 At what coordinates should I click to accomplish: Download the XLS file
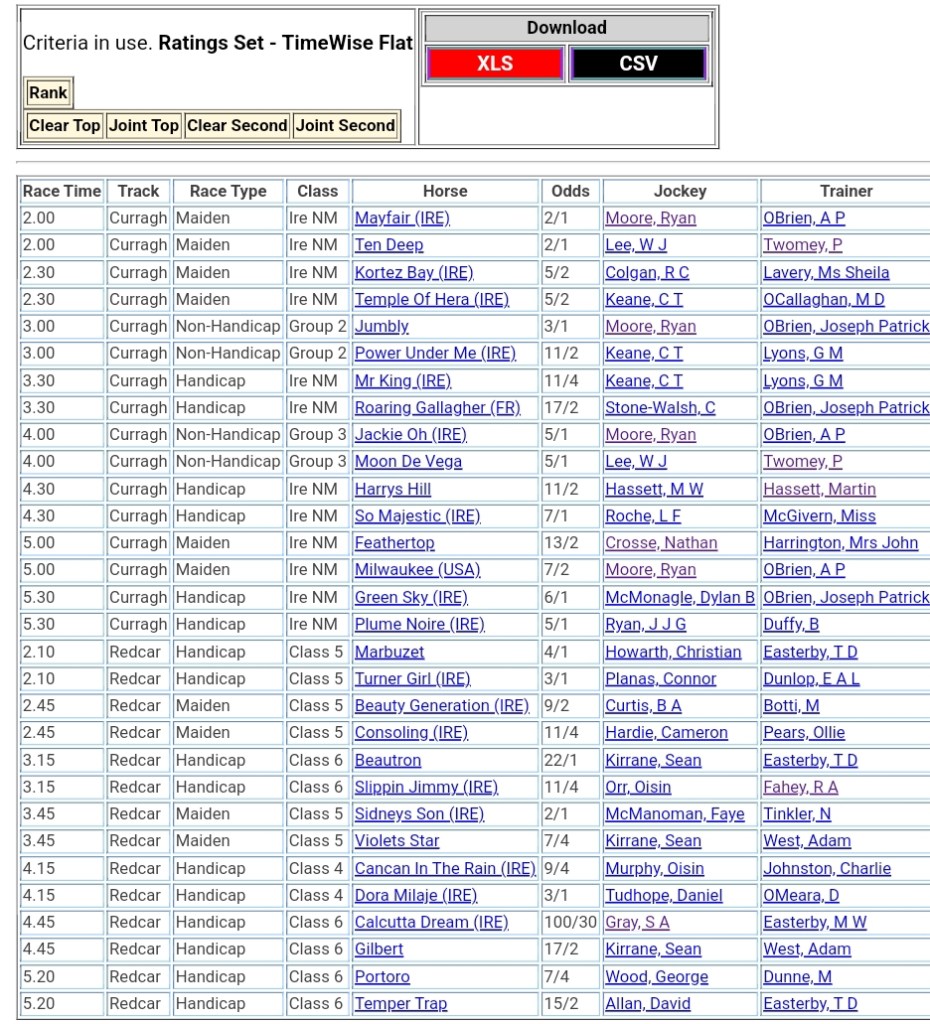coord(494,64)
